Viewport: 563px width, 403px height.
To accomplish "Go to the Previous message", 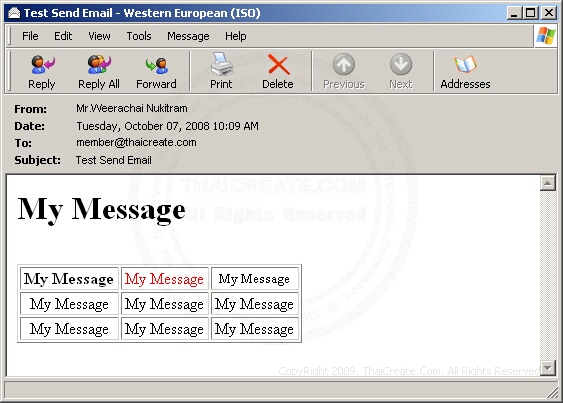I will [344, 71].
